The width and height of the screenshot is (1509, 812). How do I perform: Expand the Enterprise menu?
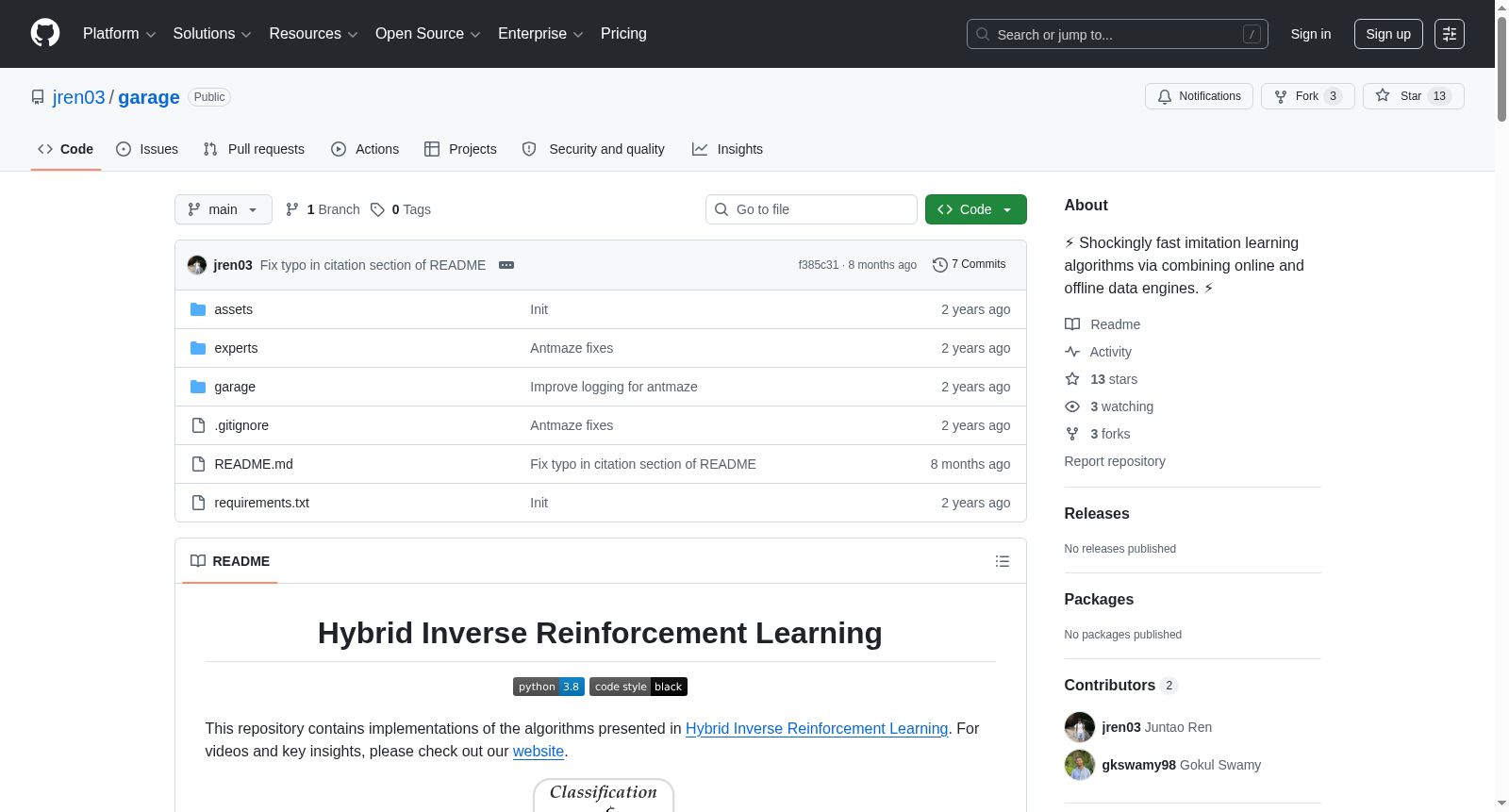(x=540, y=34)
